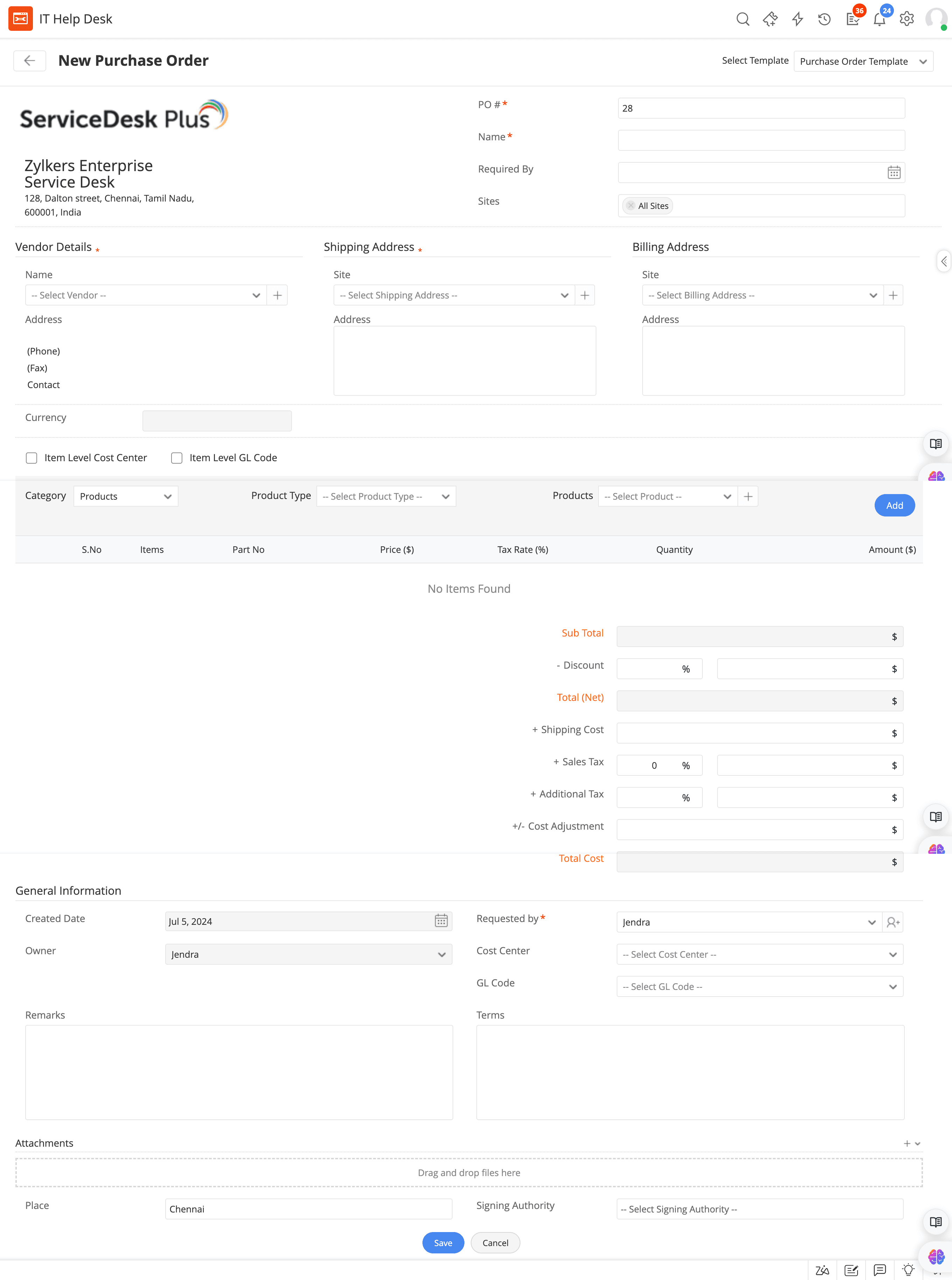Expand the Select Product Type dropdown
Screen dimensions: 952x1280
pyautogui.click(x=386, y=497)
